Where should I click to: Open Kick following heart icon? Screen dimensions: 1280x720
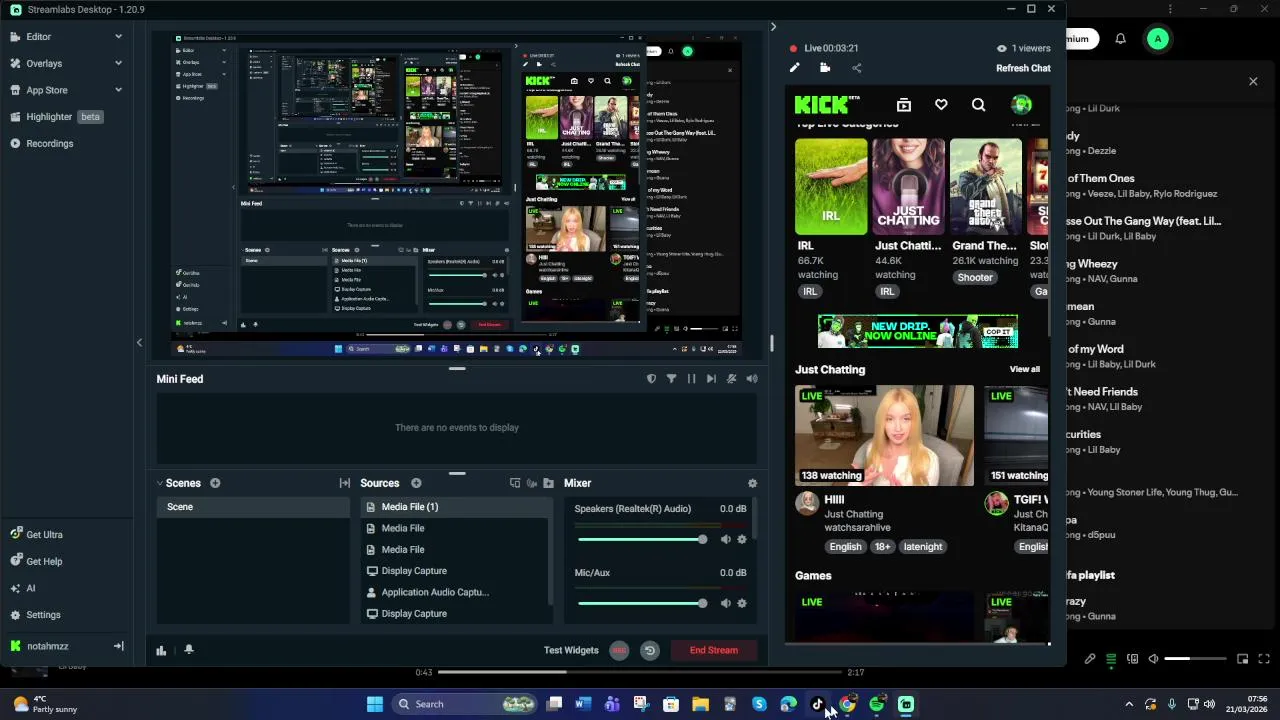[941, 105]
